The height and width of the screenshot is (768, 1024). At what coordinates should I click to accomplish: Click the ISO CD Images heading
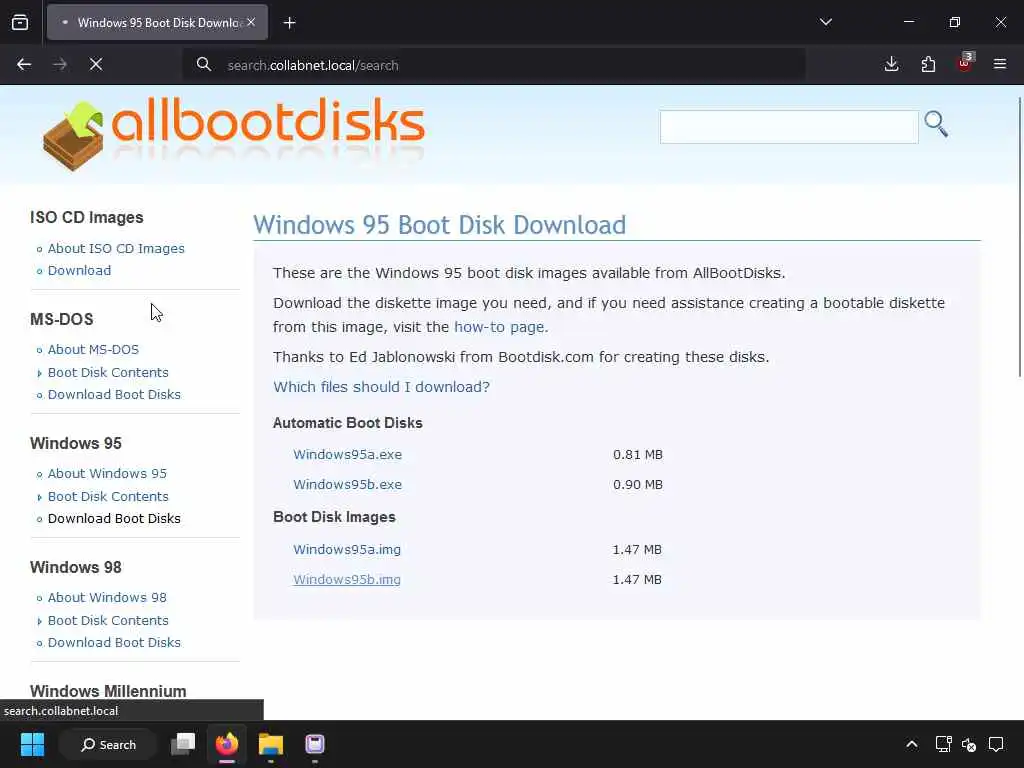tap(87, 217)
